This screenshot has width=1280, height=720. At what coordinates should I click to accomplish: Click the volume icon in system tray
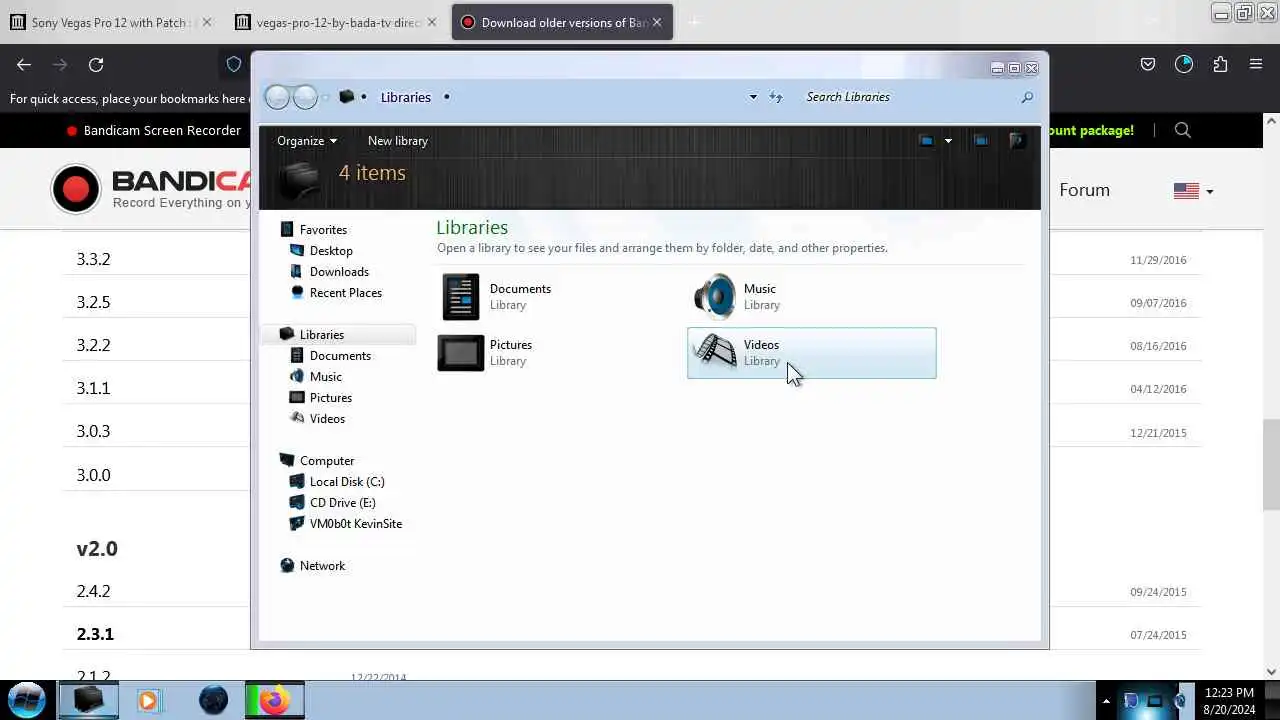[x=1181, y=701]
